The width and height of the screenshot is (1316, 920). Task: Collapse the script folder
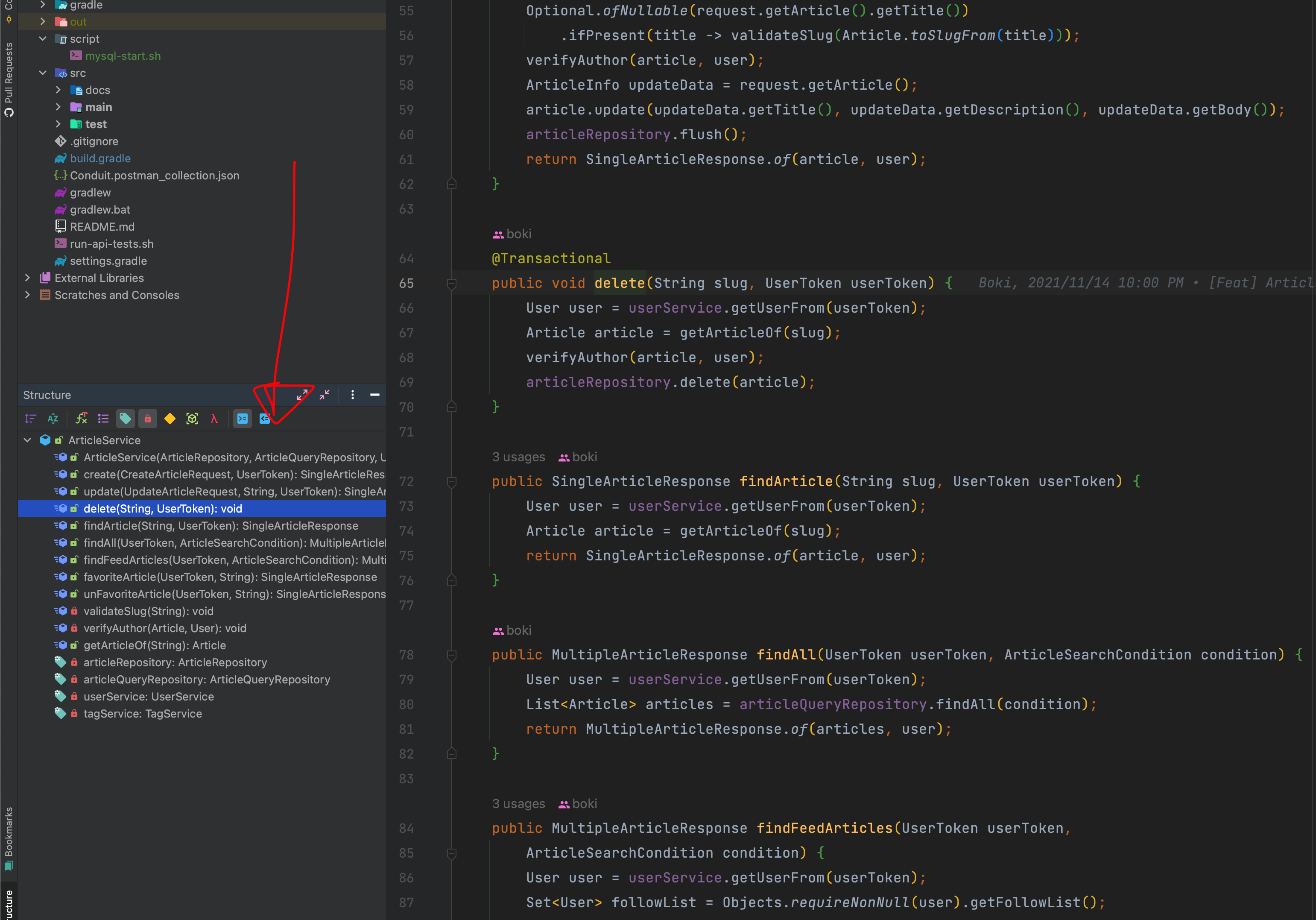43,39
